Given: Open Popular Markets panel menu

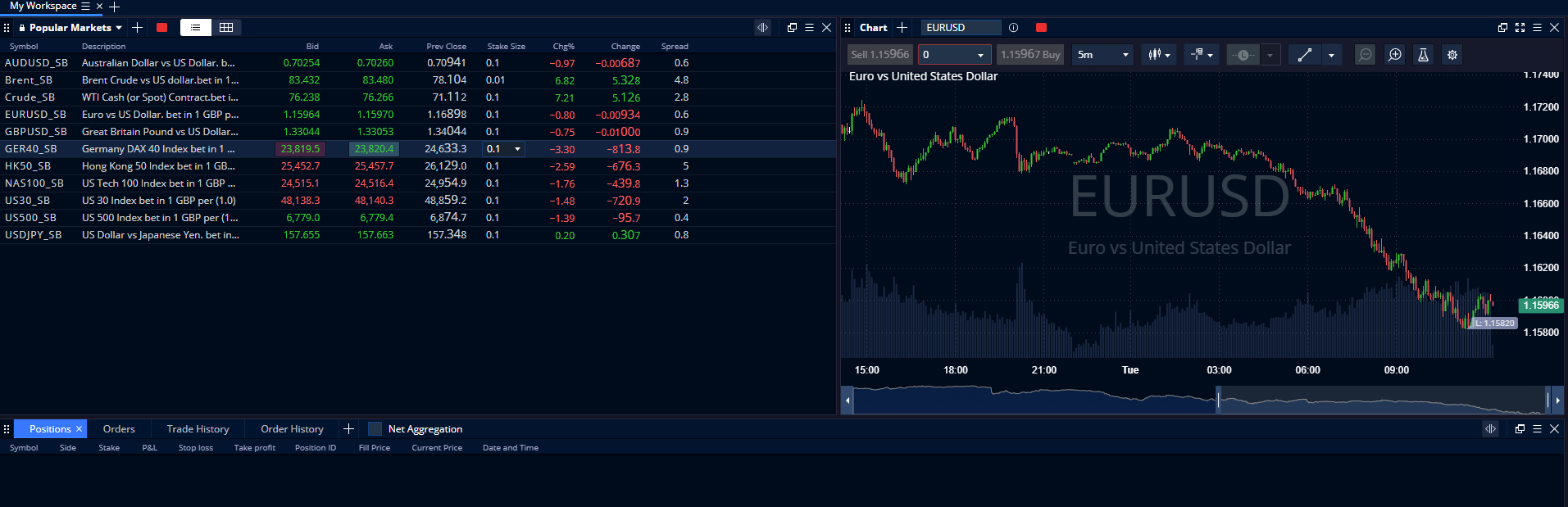Looking at the screenshot, I should click(x=809, y=28).
